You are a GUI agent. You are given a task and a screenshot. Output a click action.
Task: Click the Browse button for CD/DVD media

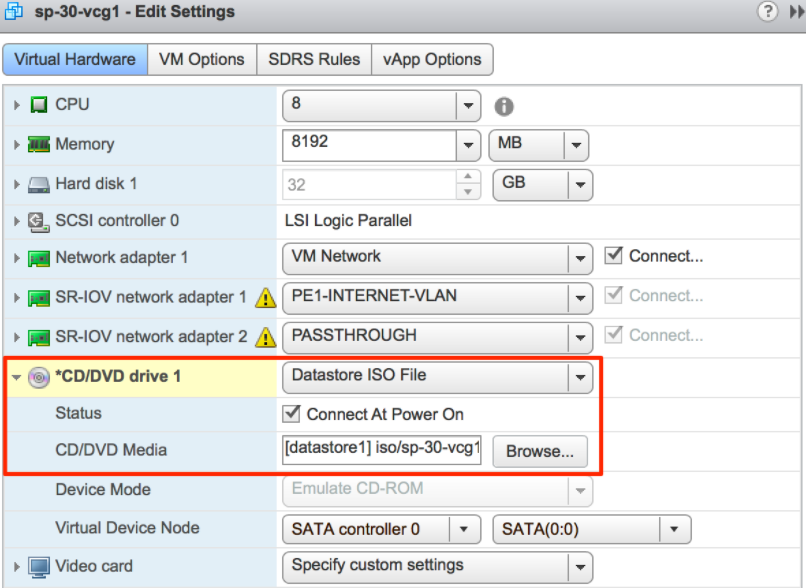pyautogui.click(x=539, y=451)
